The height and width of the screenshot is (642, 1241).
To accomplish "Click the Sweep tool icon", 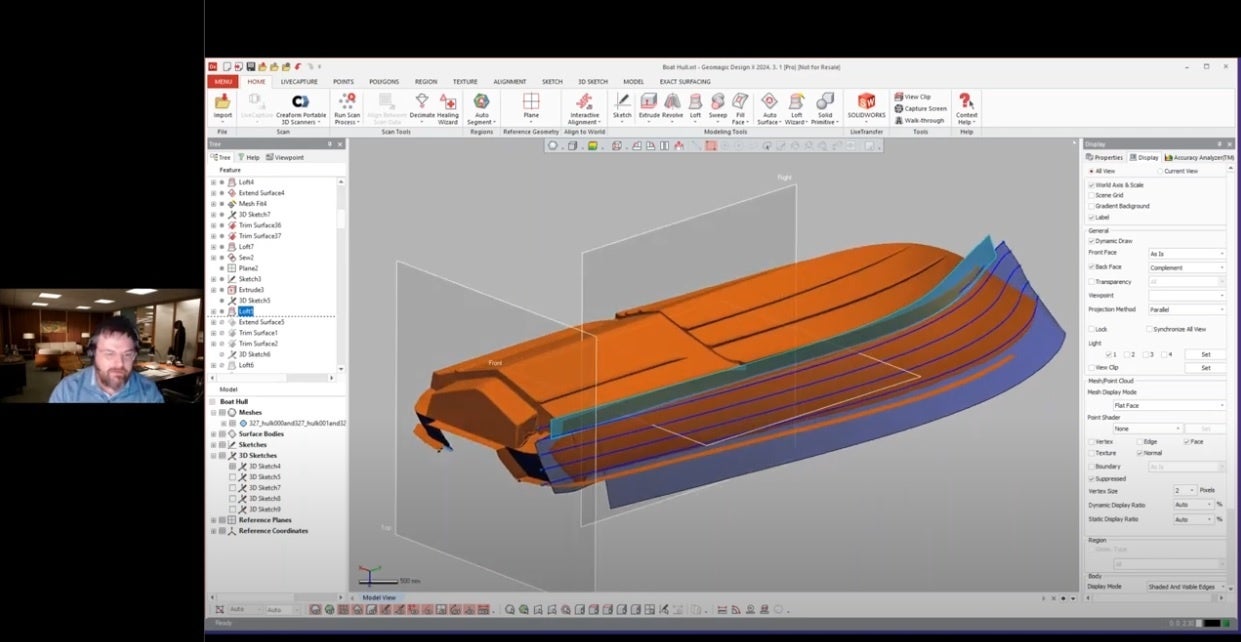I will pos(718,102).
